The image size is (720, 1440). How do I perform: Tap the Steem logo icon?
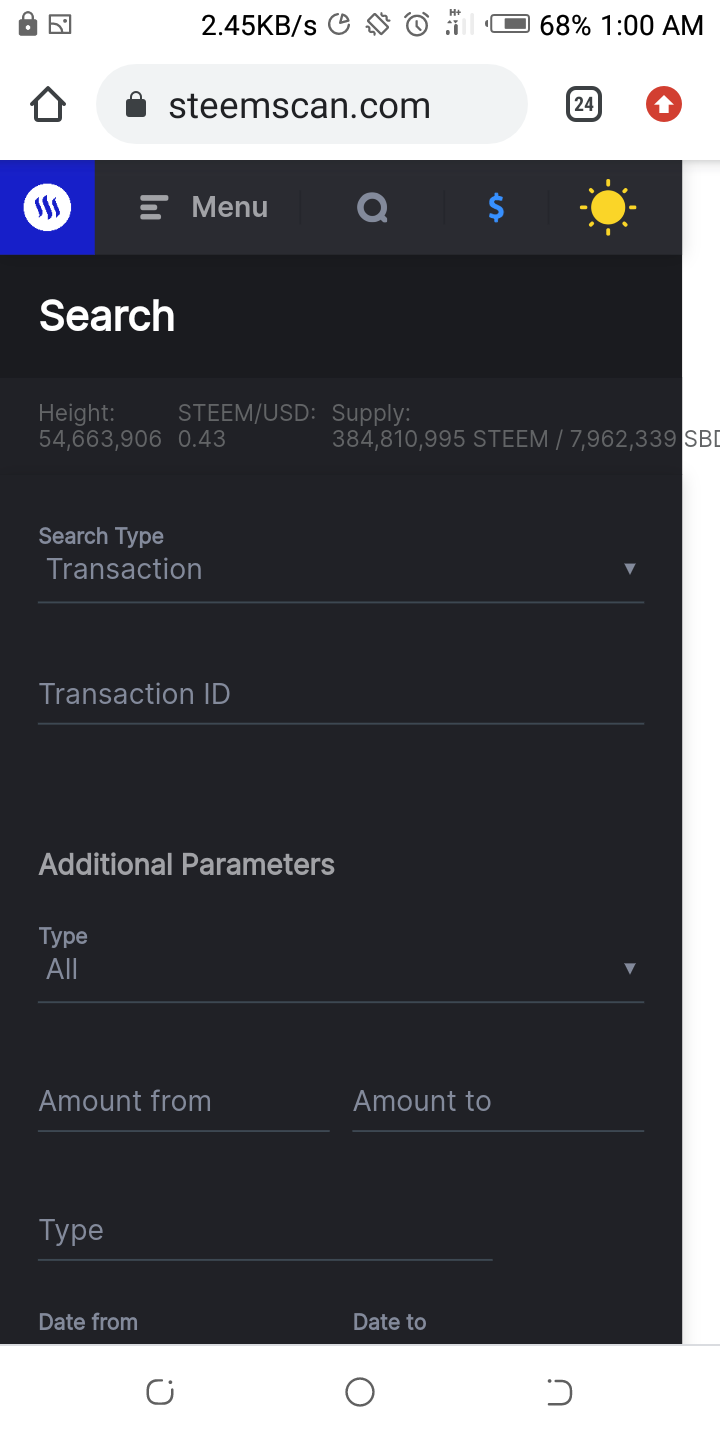tap(47, 207)
